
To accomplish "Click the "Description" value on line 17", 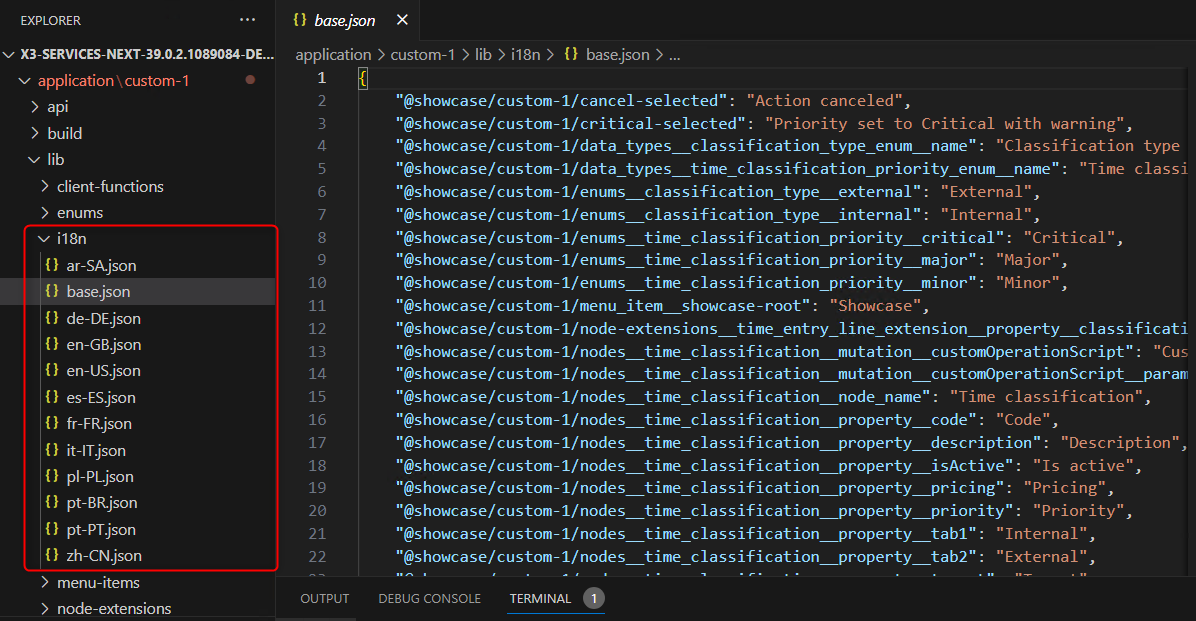I will point(1120,442).
